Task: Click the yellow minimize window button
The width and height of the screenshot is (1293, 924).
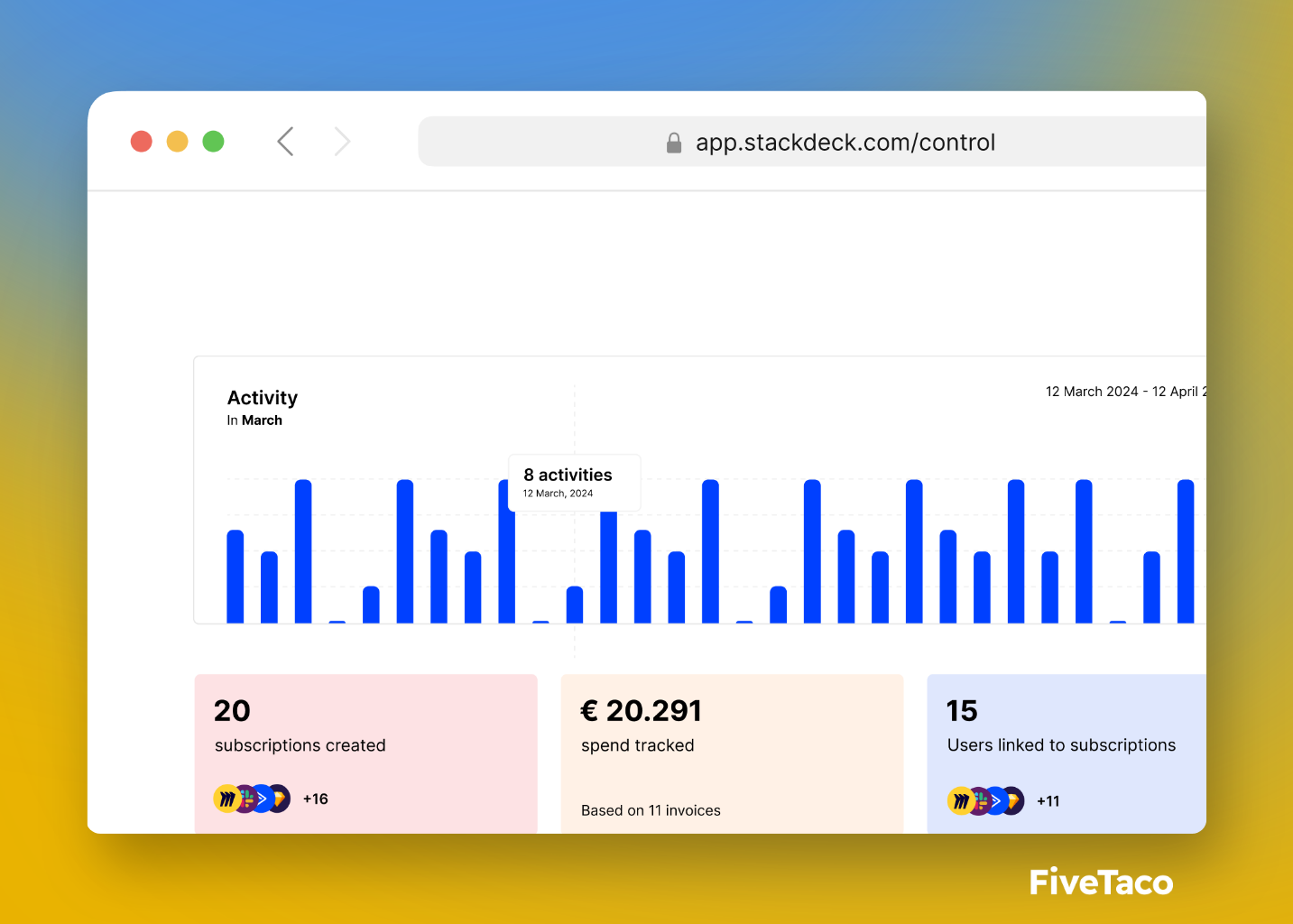Action: (178, 142)
